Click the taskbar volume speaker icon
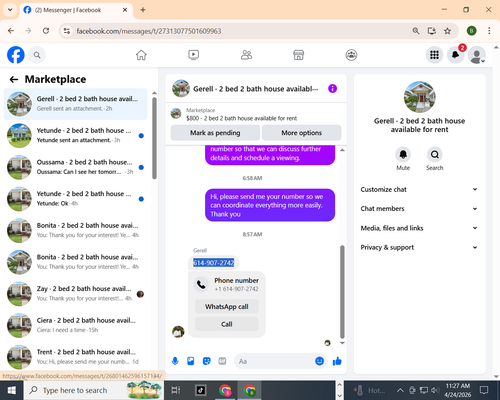 click(435, 390)
